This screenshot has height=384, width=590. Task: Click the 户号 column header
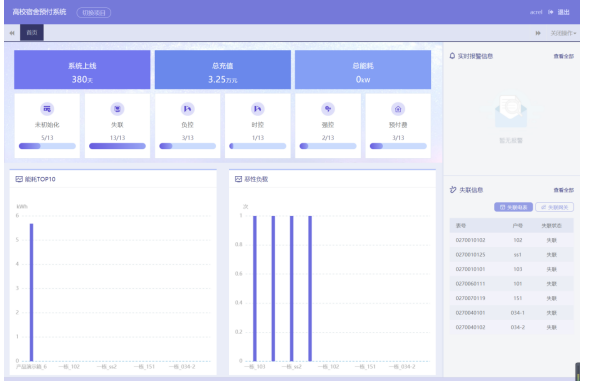pyautogui.click(x=518, y=226)
